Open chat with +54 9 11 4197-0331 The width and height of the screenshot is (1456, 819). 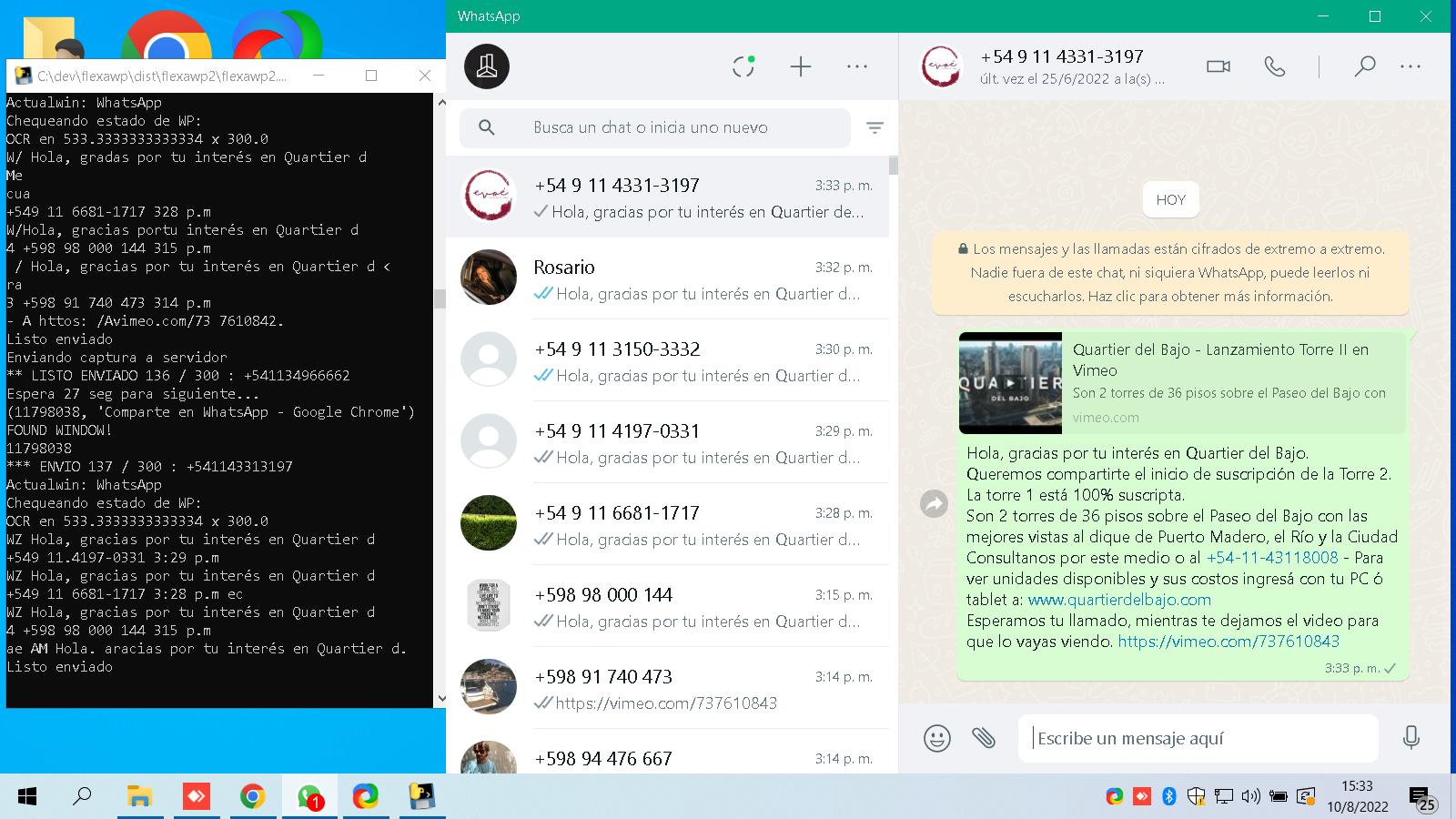(x=667, y=442)
